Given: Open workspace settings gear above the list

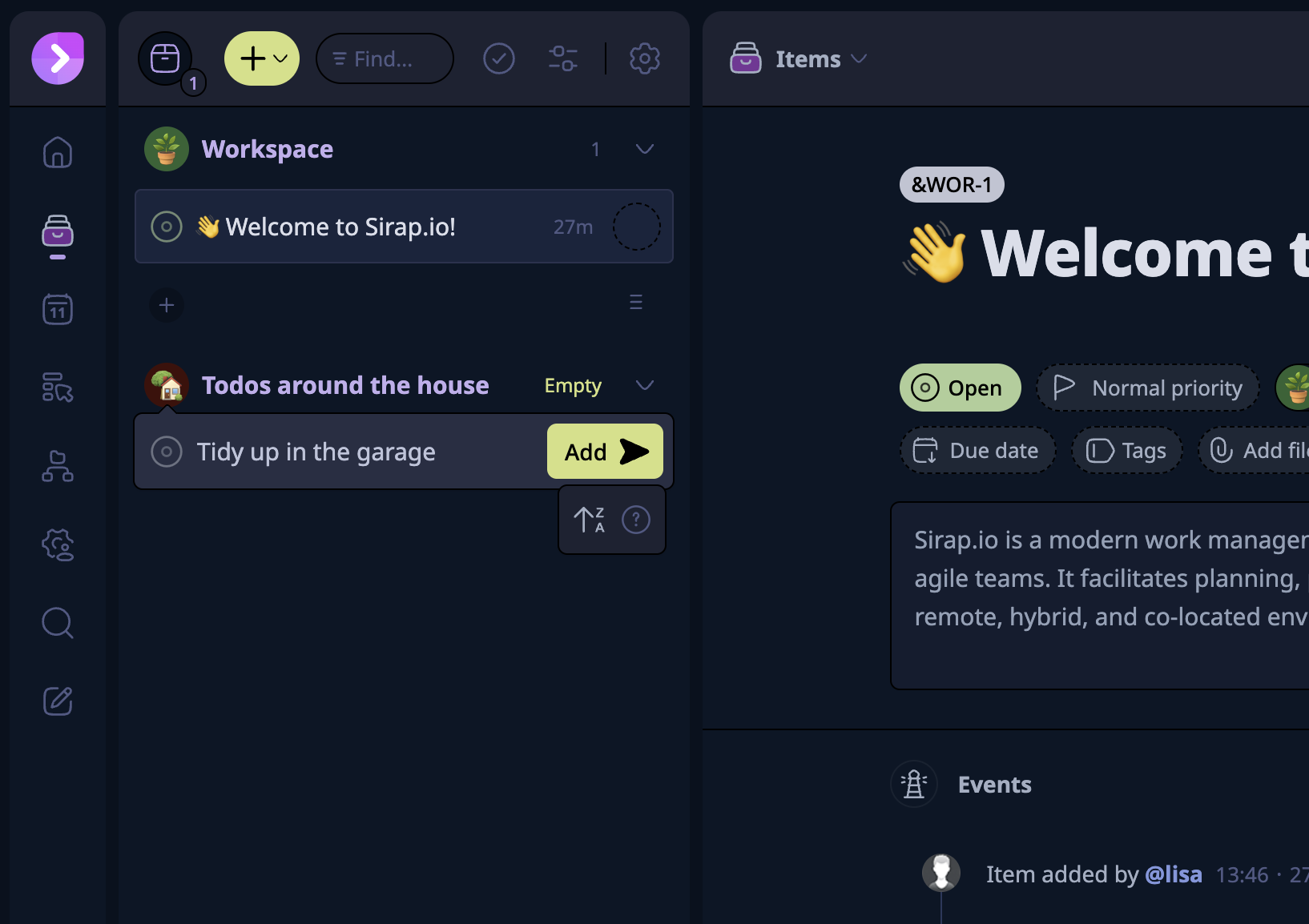Looking at the screenshot, I should [x=644, y=58].
